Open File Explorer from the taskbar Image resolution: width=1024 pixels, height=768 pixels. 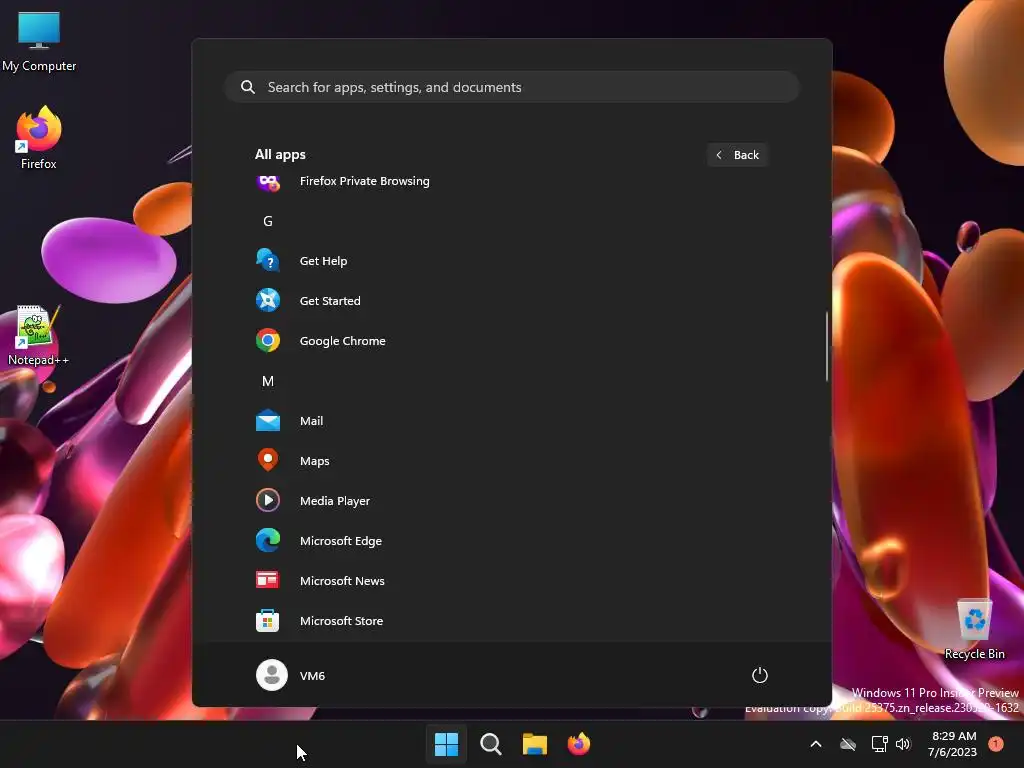click(534, 744)
